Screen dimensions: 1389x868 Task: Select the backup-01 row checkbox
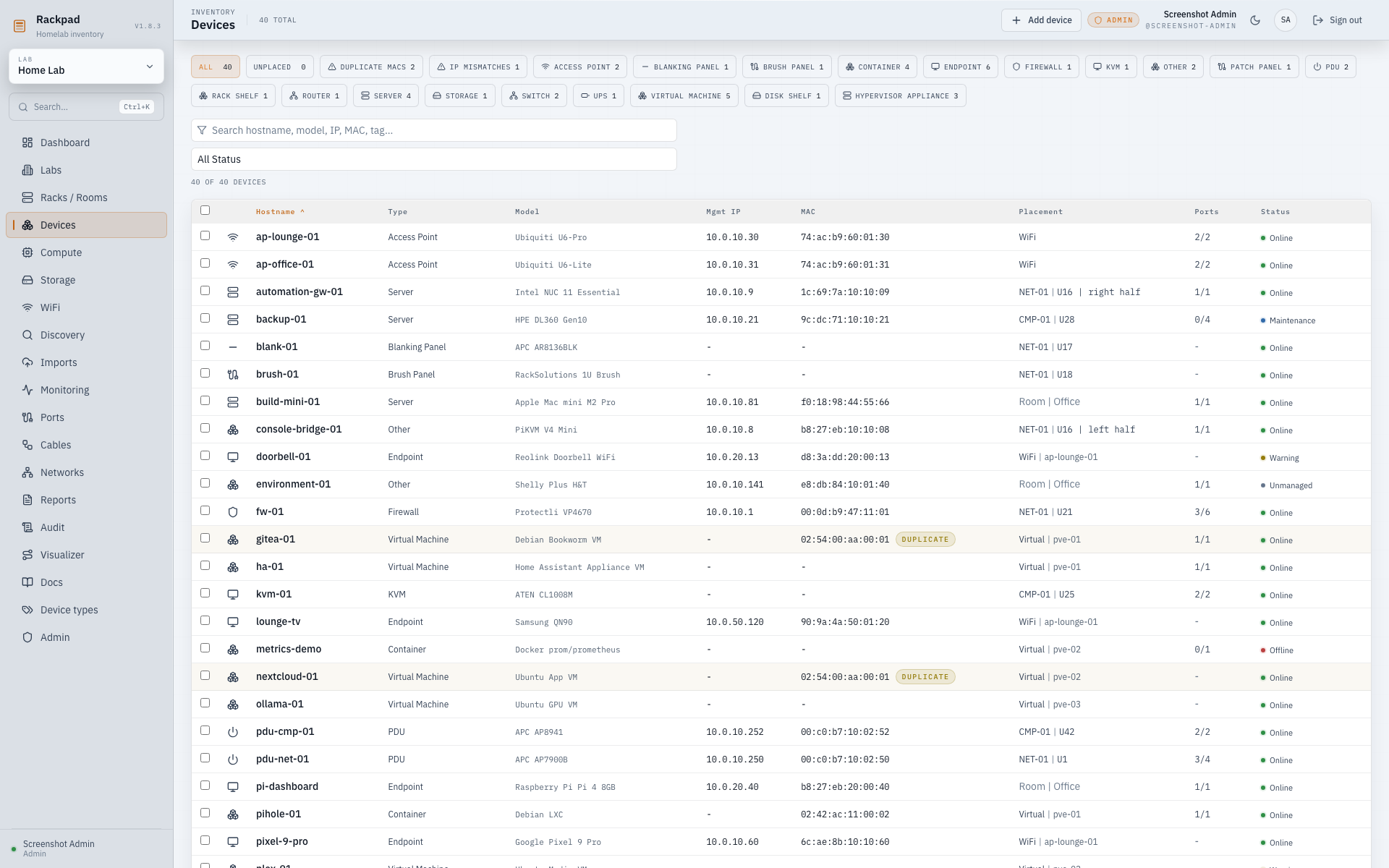(x=205, y=318)
